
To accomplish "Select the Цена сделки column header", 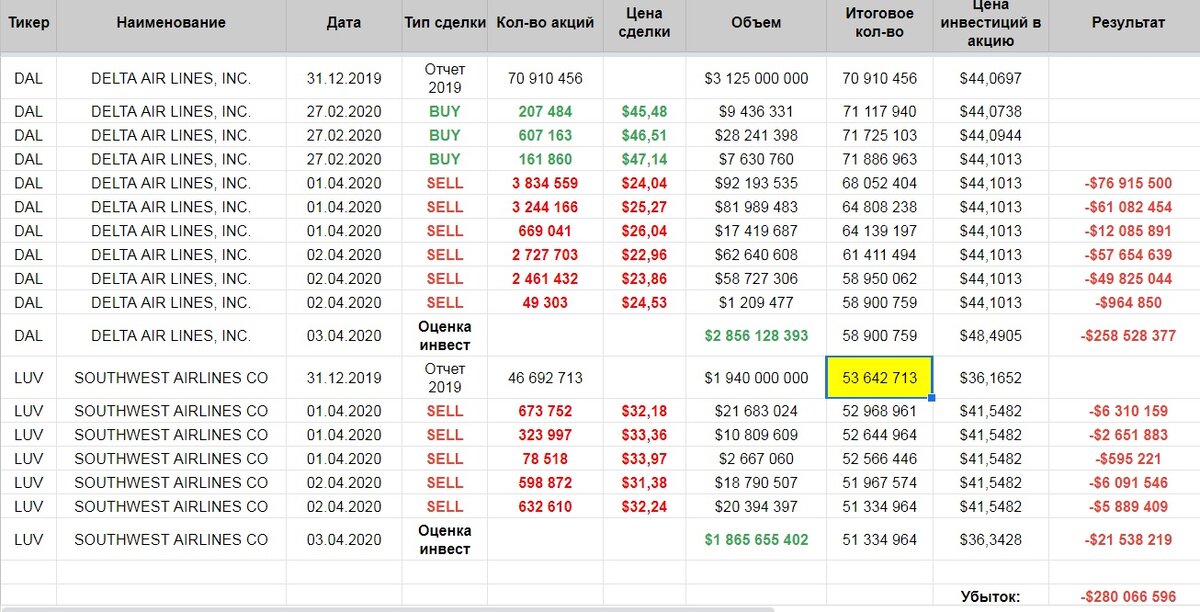I will (x=644, y=22).
